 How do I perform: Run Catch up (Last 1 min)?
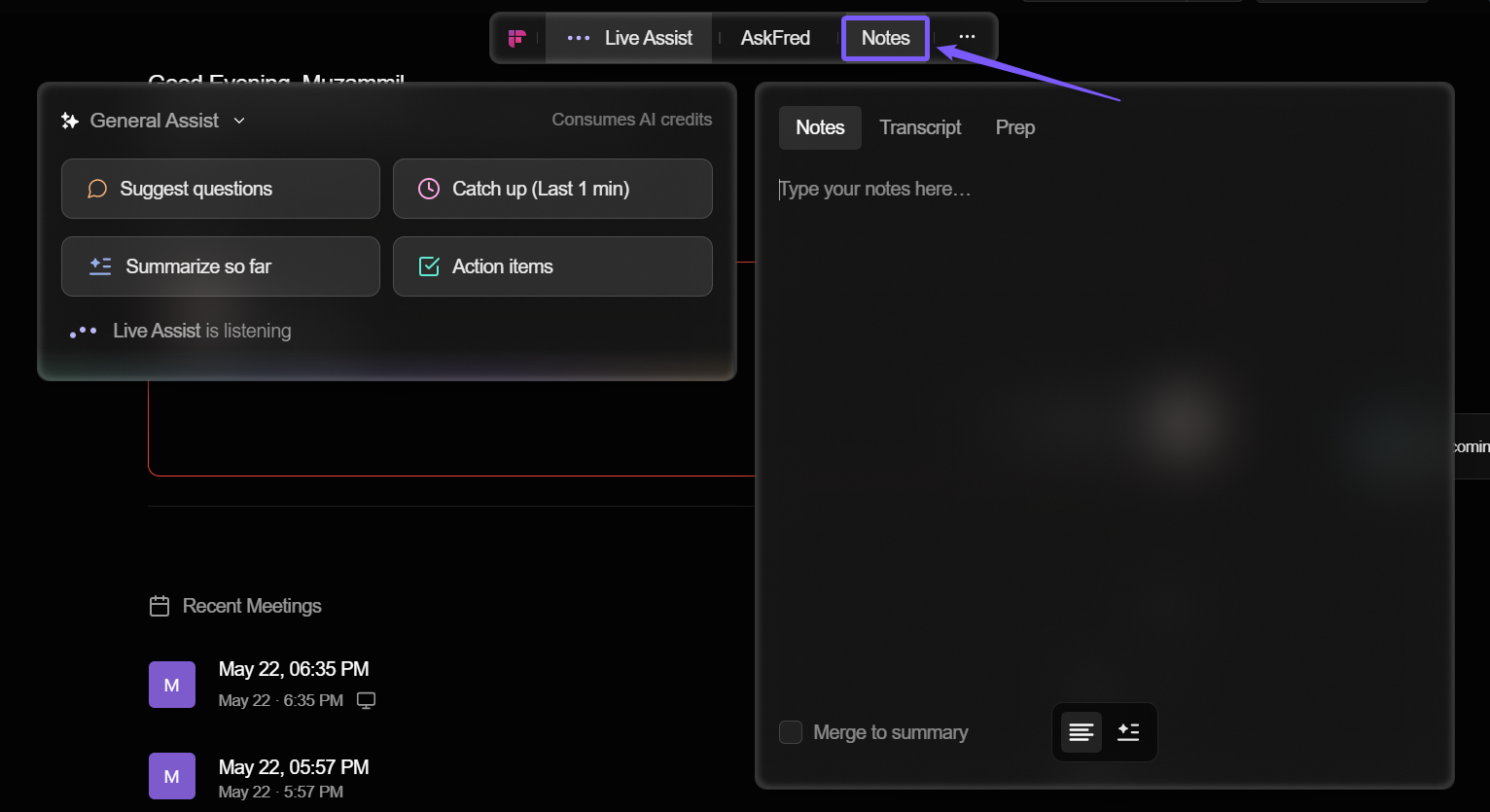[x=552, y=189]
